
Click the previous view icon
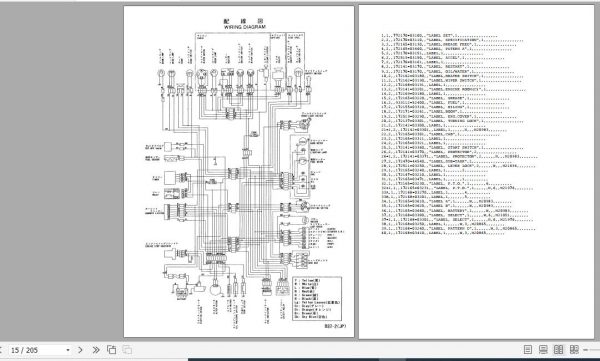(x=111, y=350)
